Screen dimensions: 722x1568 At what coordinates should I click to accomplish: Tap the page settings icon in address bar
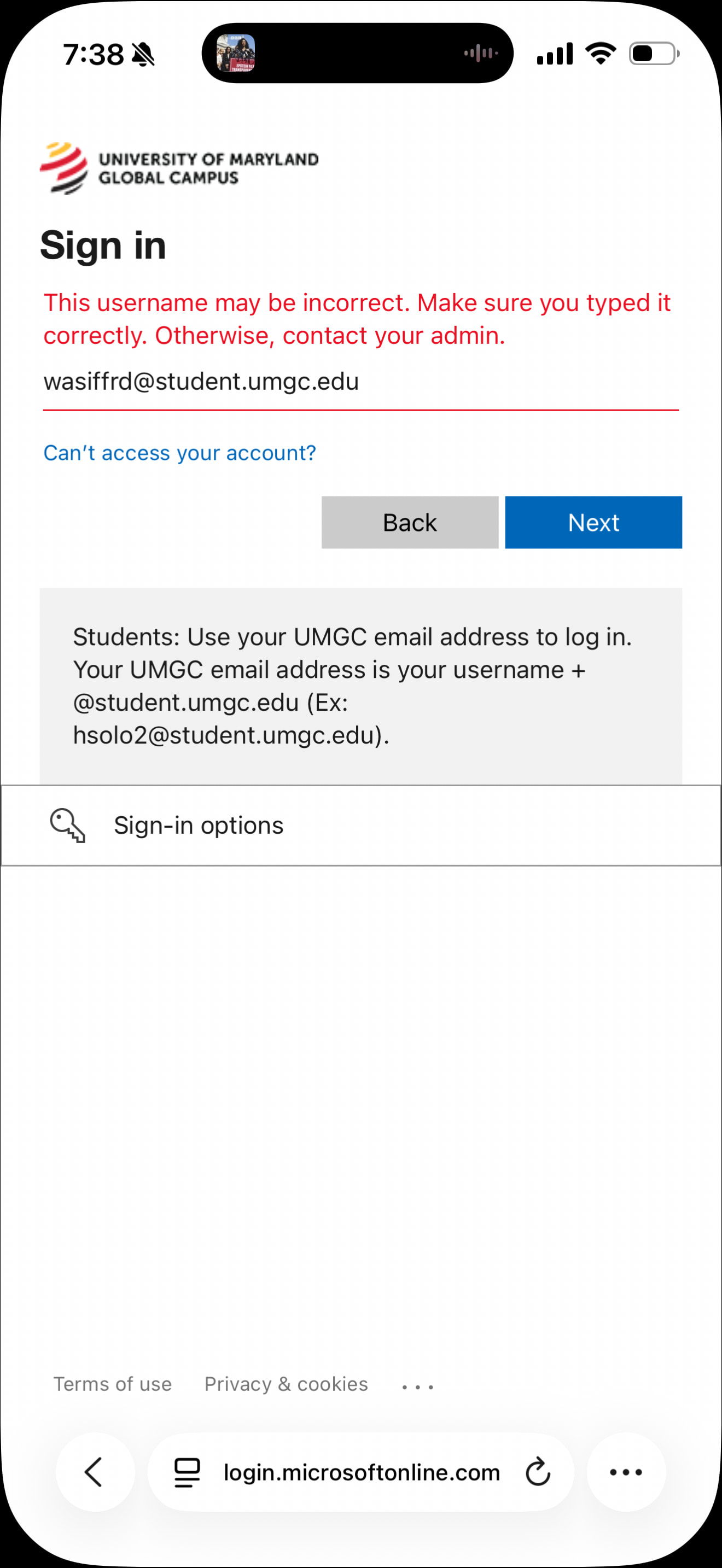(187, 1472)
